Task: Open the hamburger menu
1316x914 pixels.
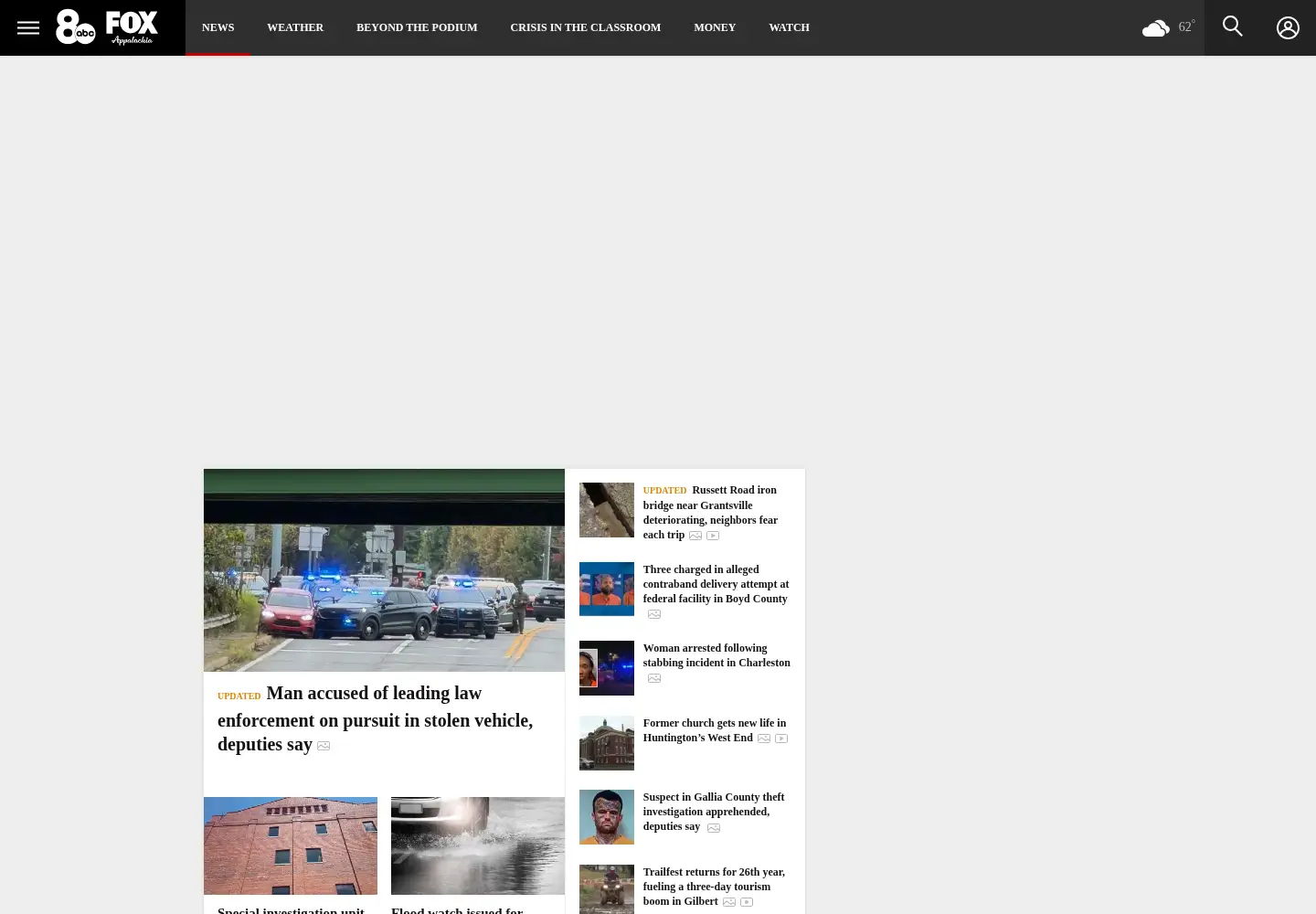Action: pyautogui.click(x=28, y=27)
